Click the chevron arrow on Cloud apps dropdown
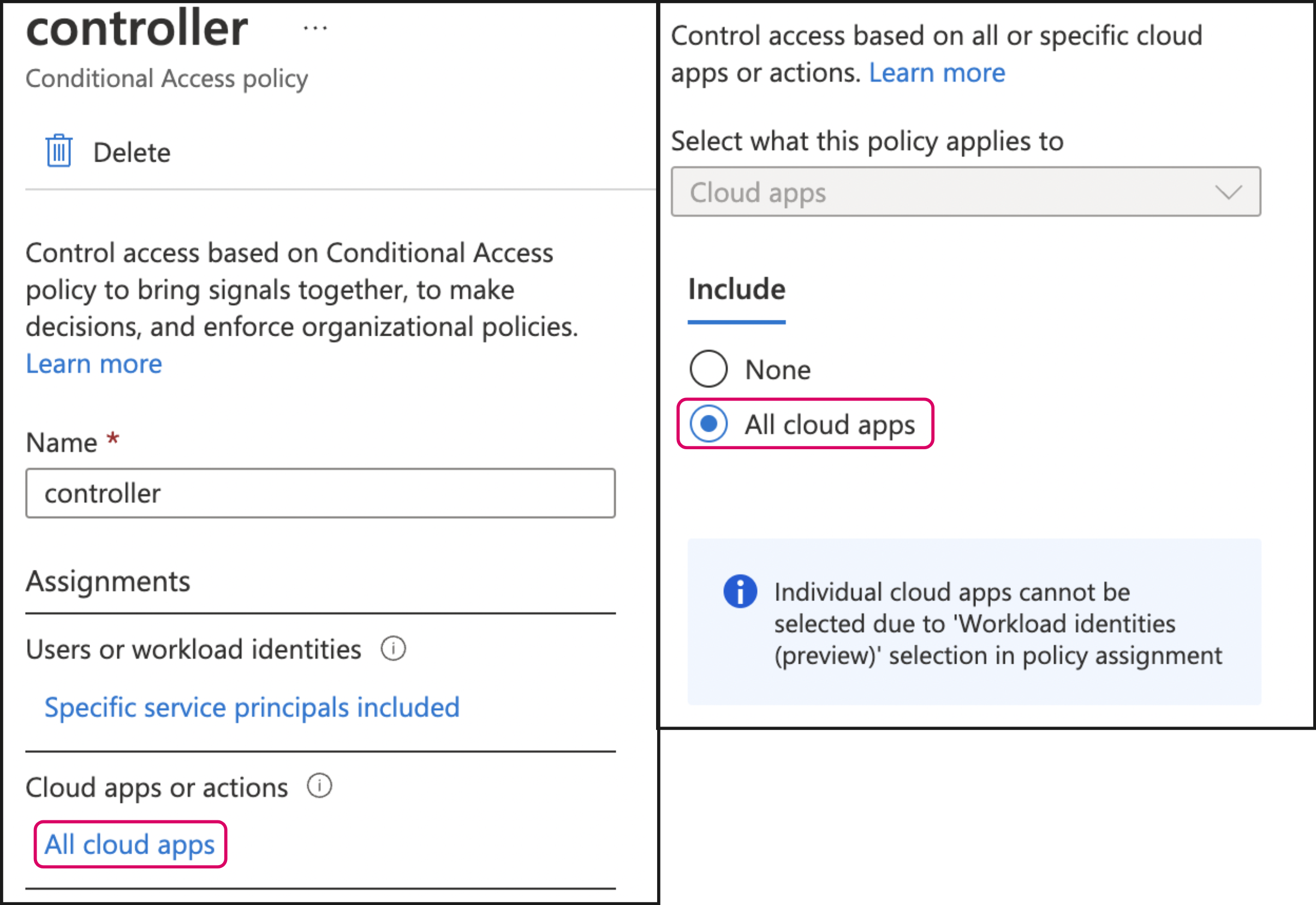Screen dimensions: 1316x905 [x=1228, y=192]
